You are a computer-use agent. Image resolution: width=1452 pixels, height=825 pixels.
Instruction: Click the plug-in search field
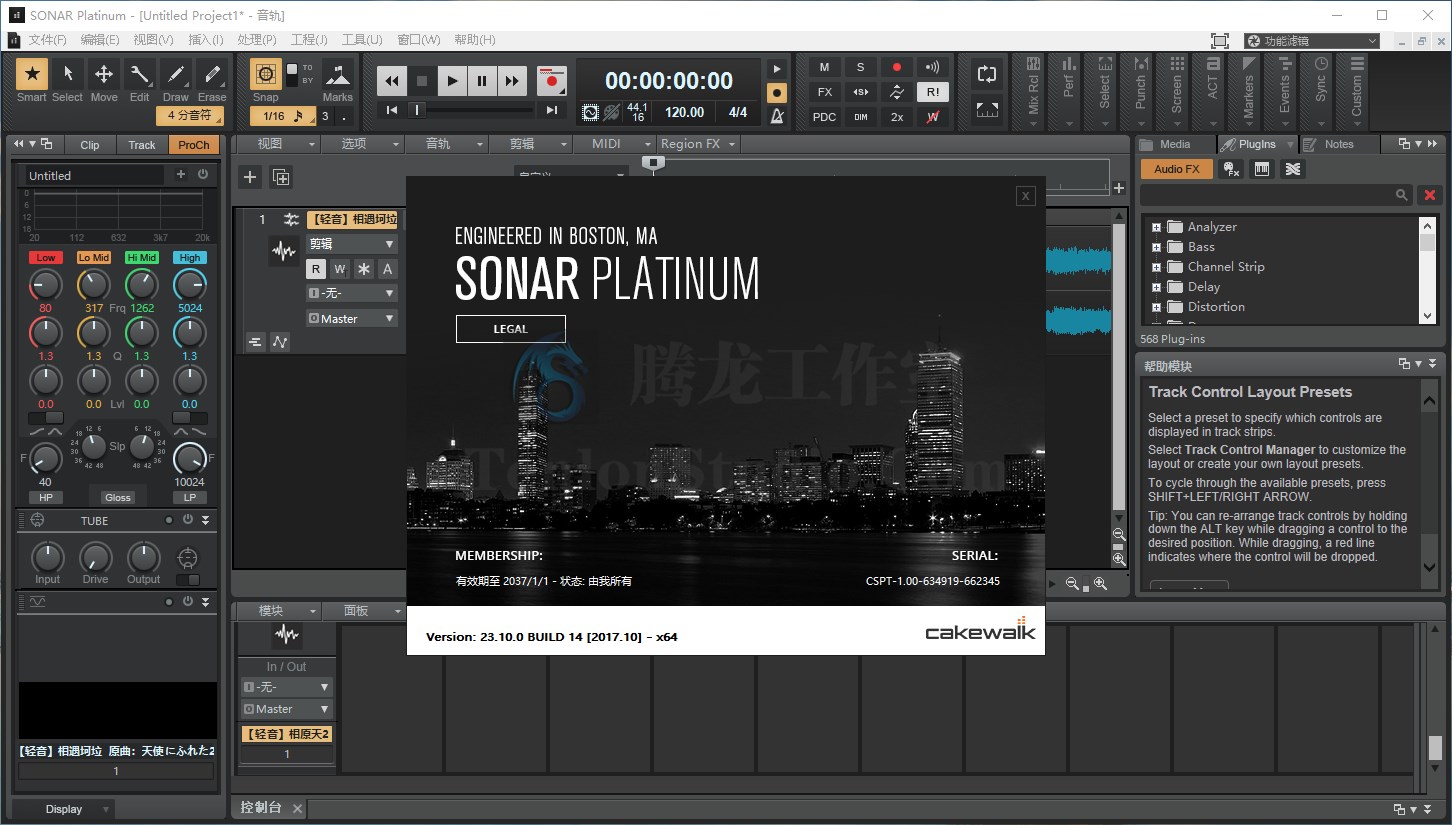click(x=1276, y=195)
